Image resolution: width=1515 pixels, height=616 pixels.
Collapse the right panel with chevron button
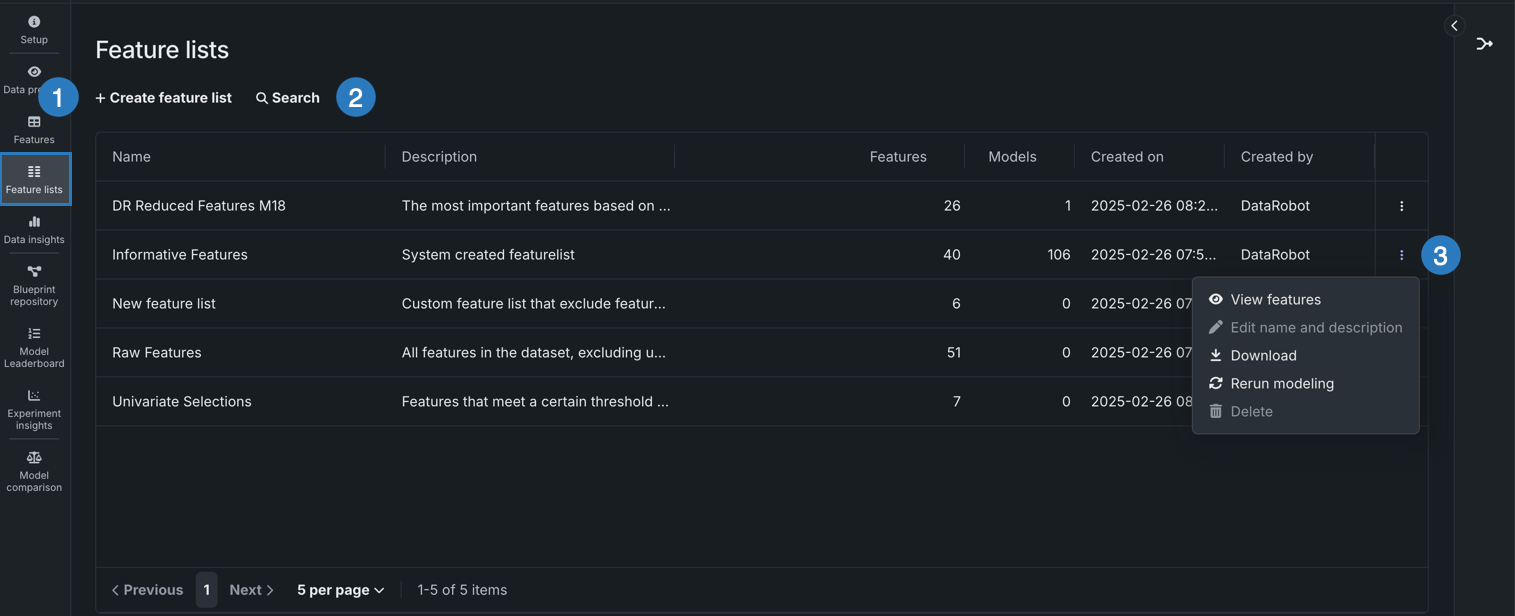[x=1454, y=26]
